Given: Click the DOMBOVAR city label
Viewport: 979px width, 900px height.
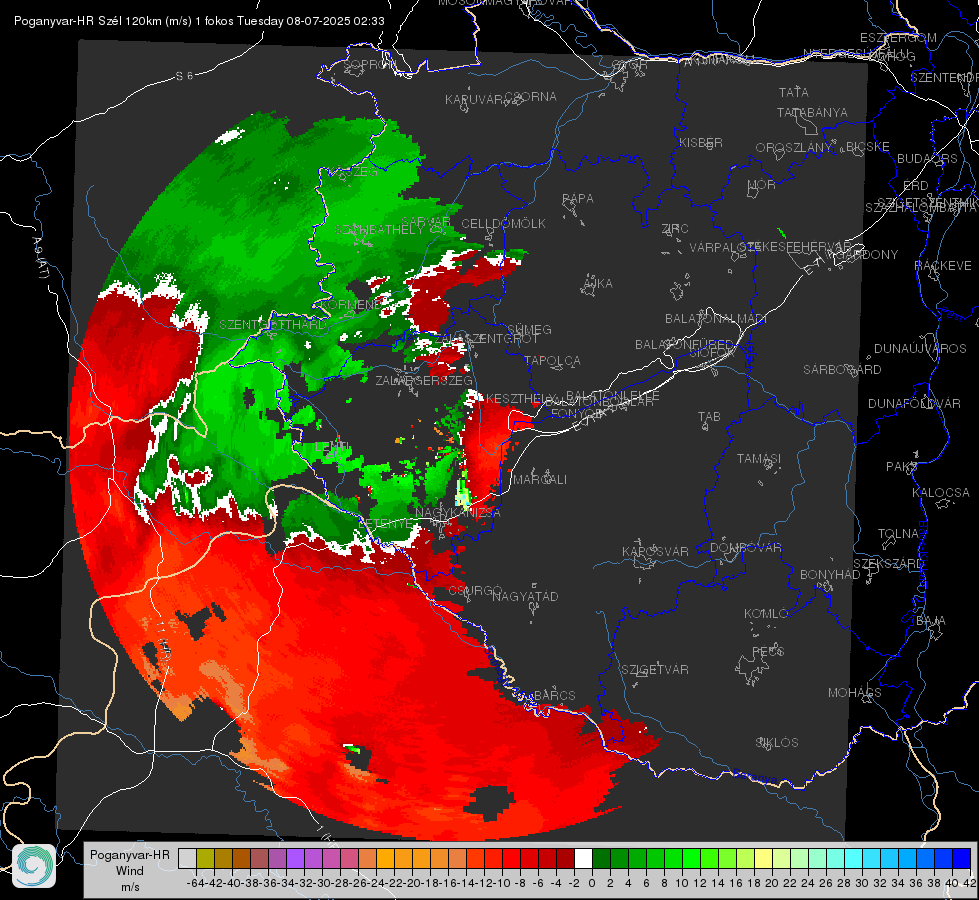Looking at the screenshot, I should 745,548.
